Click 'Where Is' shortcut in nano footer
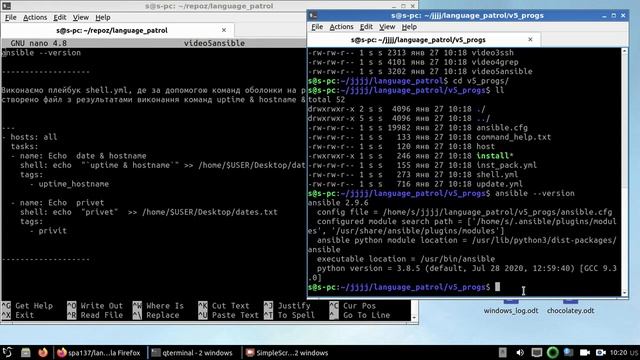 pyautogui.click(x=159, y=306)
